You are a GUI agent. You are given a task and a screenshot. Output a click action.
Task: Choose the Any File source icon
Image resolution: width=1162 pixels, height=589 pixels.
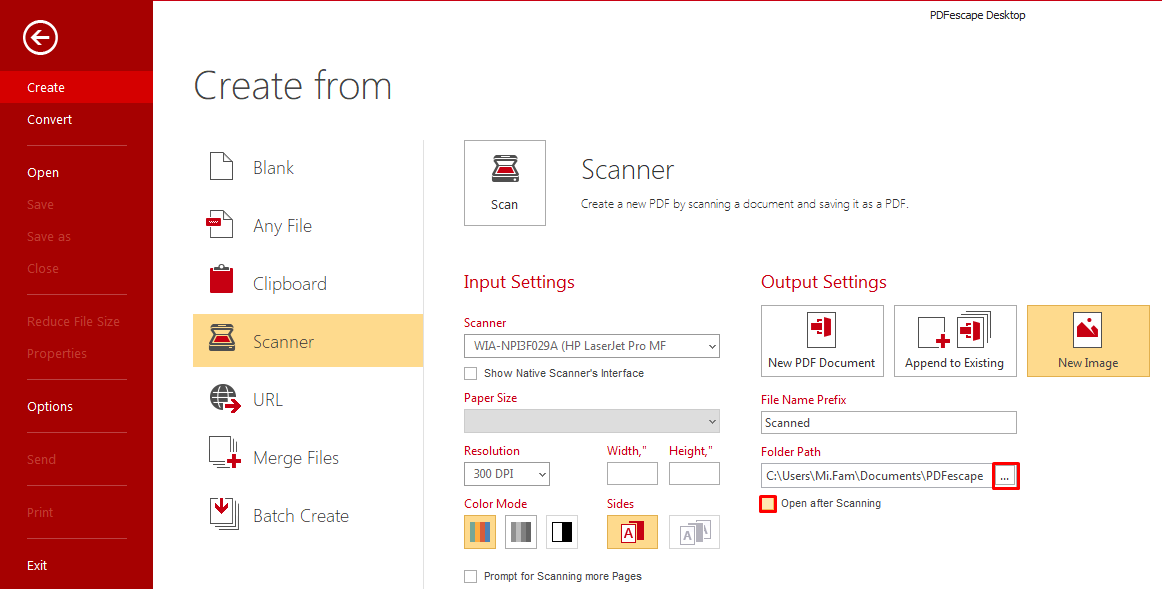[220, 224]
